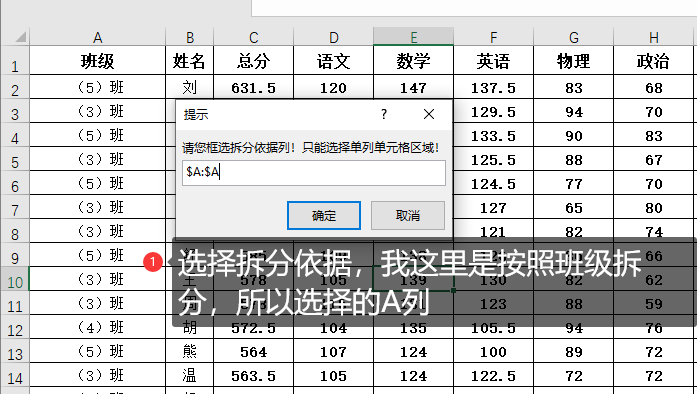Select column B header
Image resolution: width=697 pixels, height=394 pixels.
point(190,37)
